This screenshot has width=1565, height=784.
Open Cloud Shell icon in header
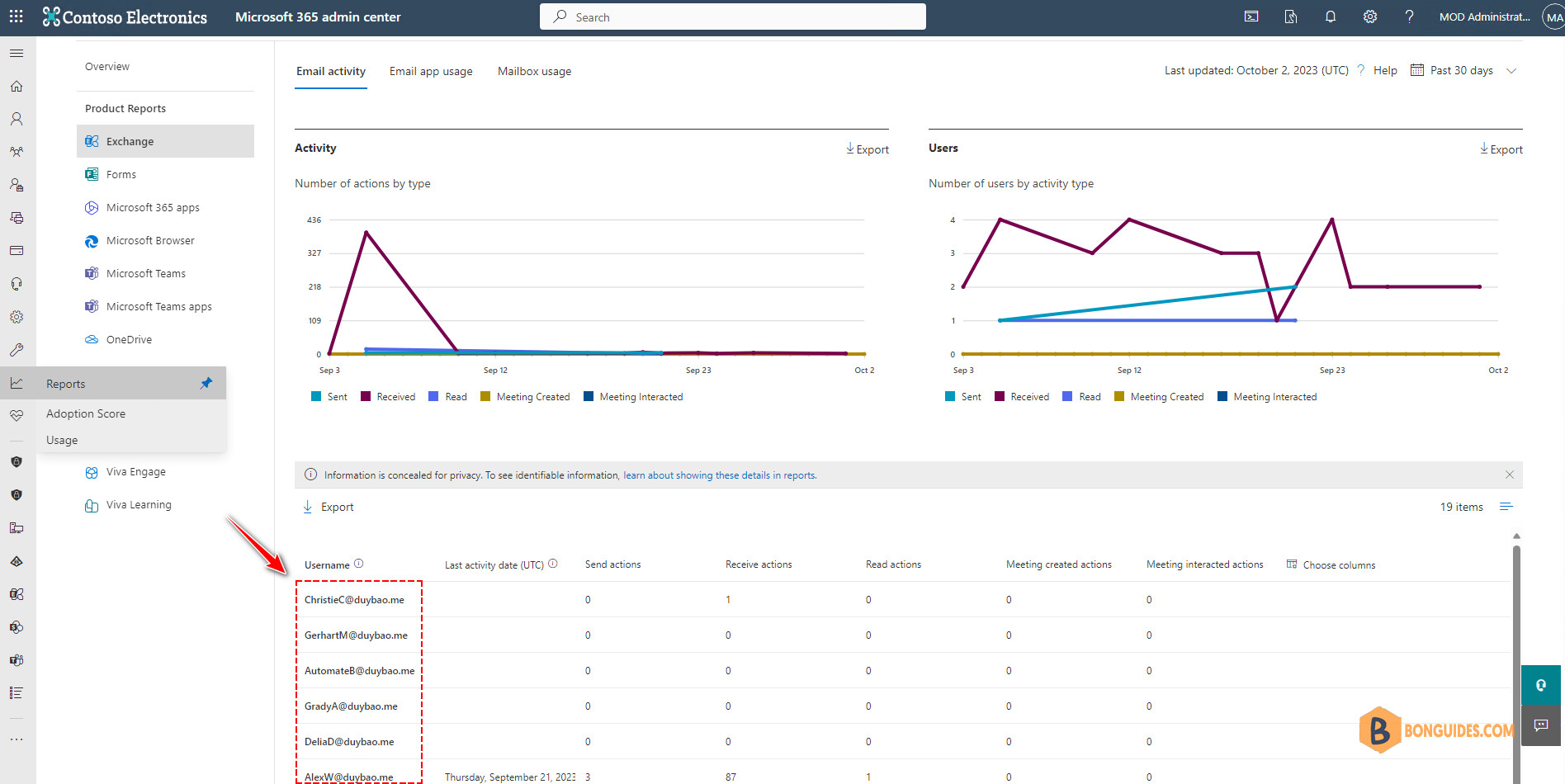click(x=1251, y=17)
